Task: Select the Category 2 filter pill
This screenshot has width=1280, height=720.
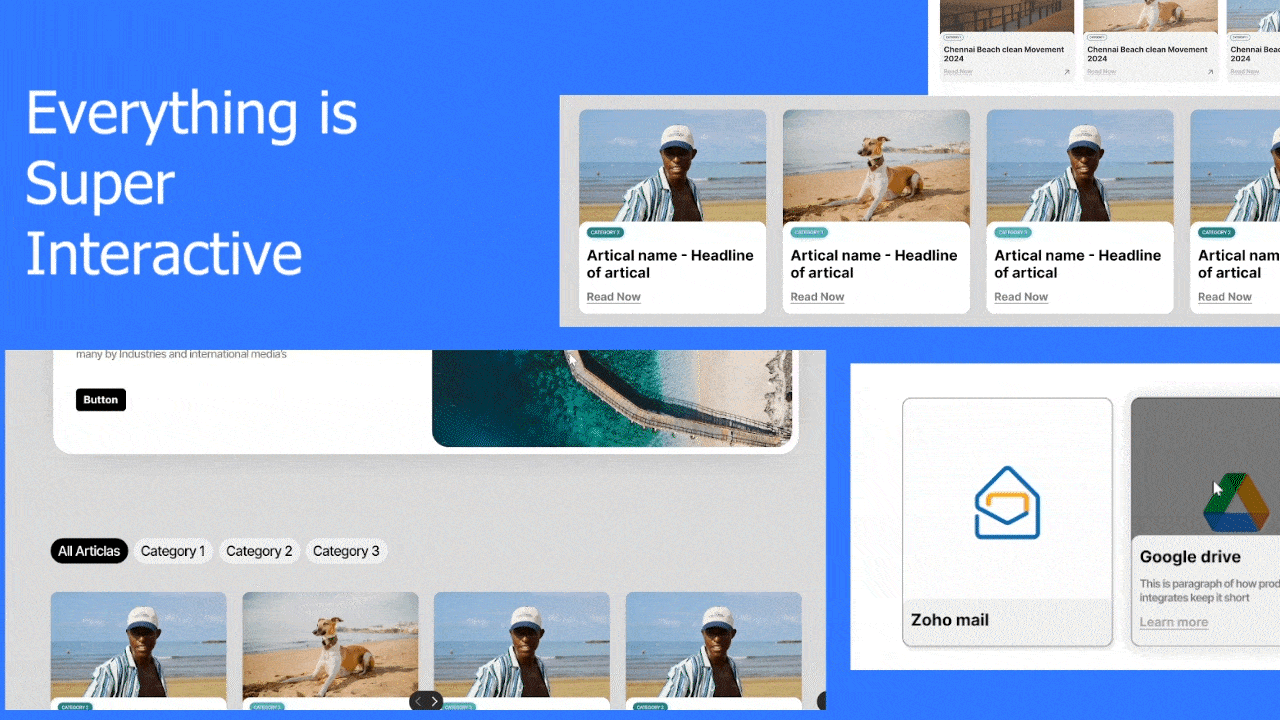Action: 259,551
